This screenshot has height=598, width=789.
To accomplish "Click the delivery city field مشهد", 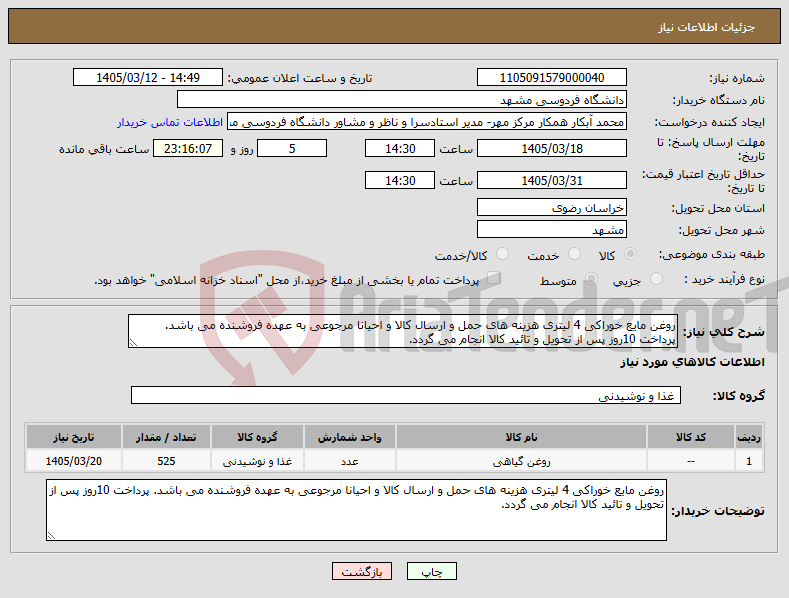I will (x=551, y=230).
